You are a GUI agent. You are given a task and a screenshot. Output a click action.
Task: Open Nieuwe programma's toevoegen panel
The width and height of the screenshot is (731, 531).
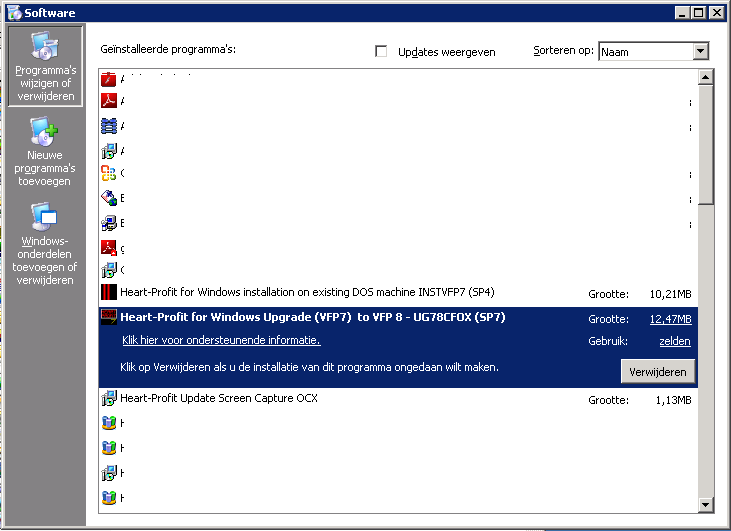point(45,152)
